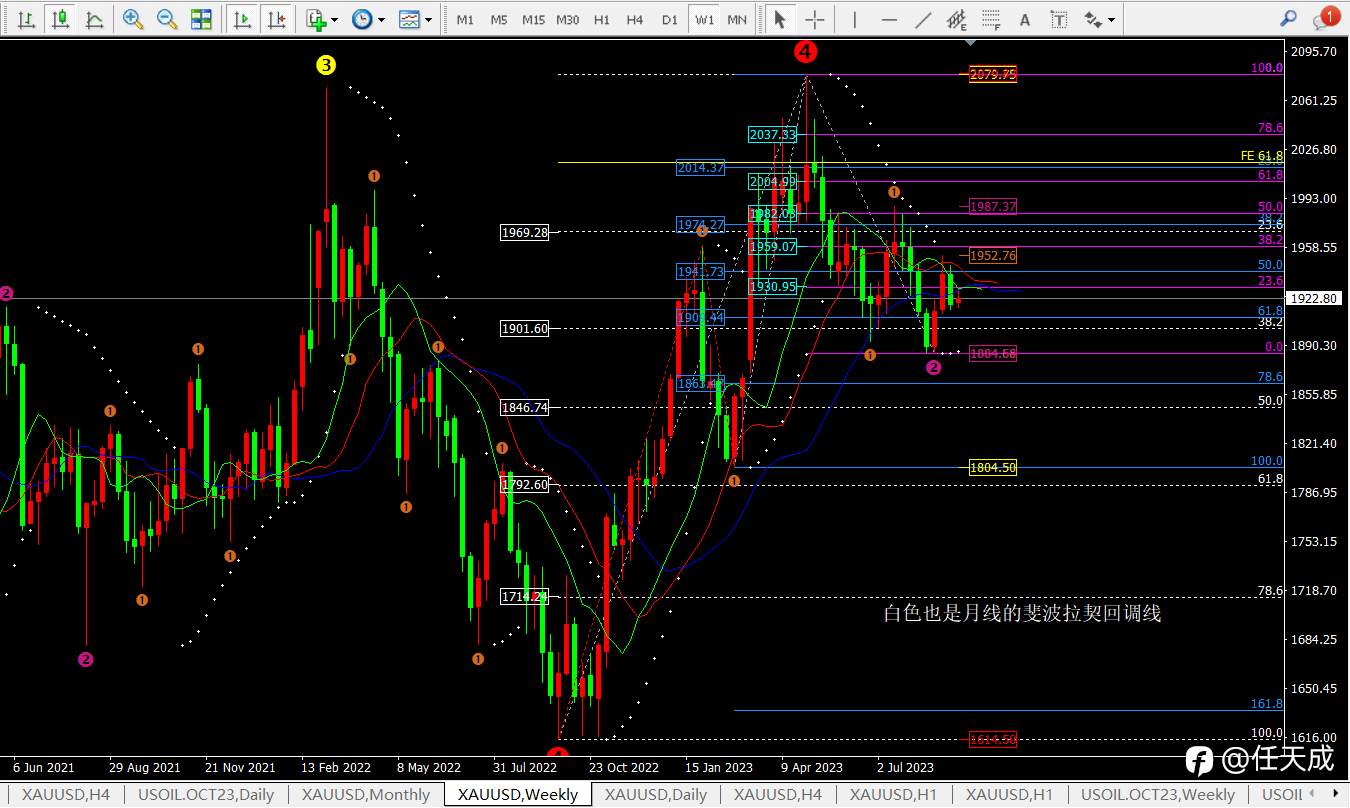This screenshot has width=1350, height=808.
Task: Click the 1901.60 white level label
Action: click(525, 328)
